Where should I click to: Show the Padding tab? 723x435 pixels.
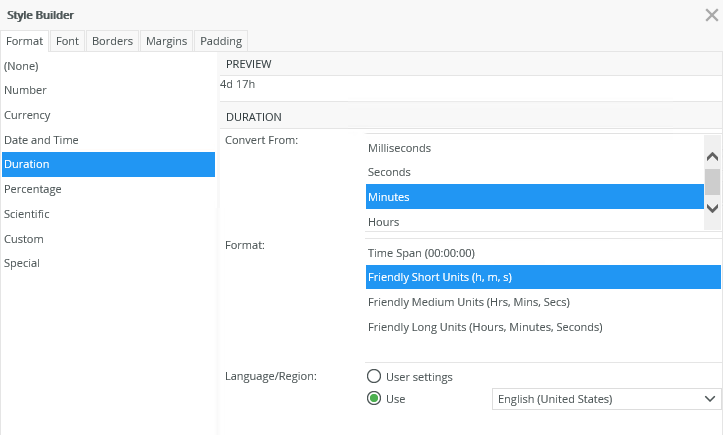point(220,41)
